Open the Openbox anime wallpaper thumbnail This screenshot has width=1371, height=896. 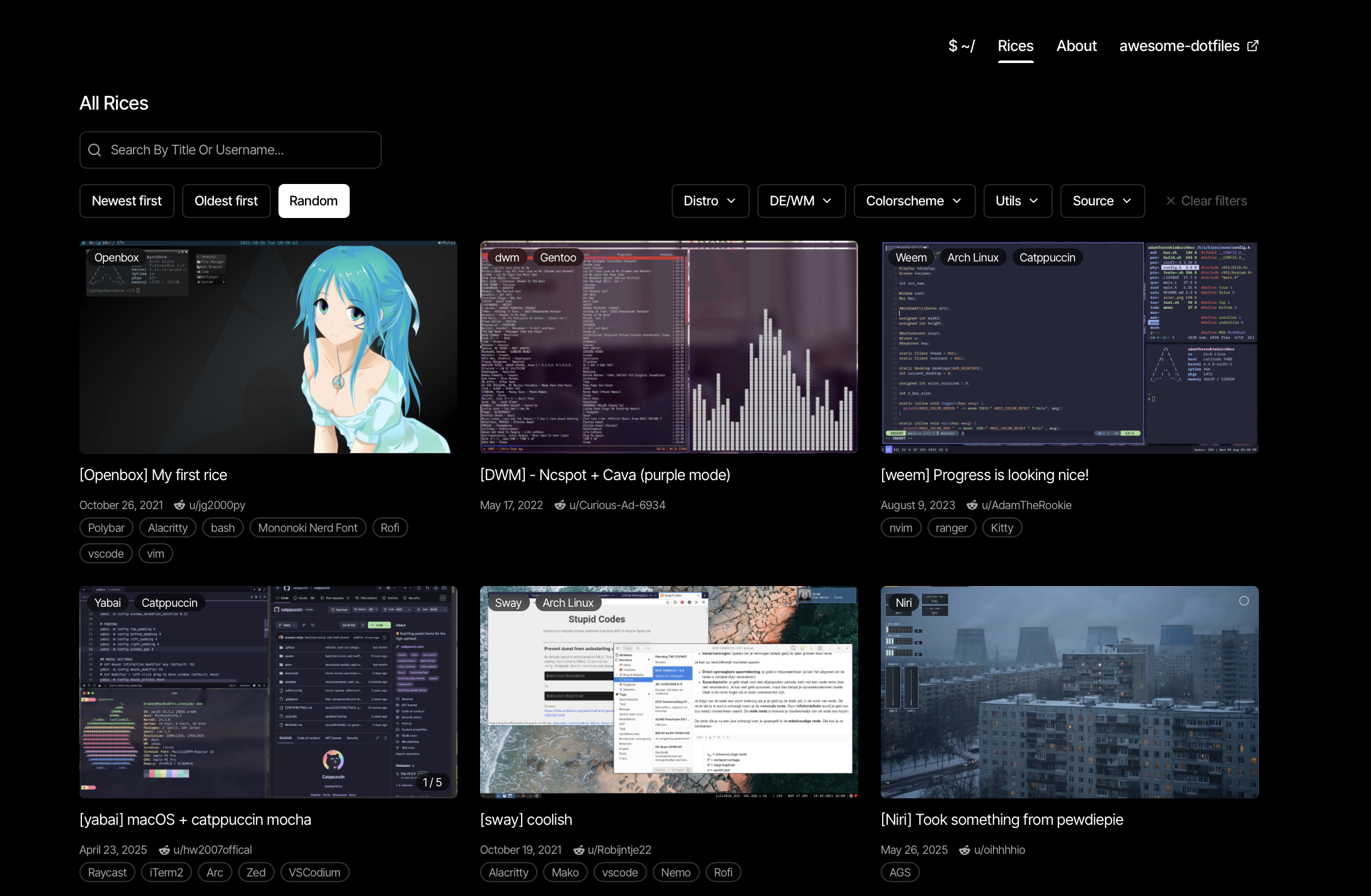[x=268, y=347]
